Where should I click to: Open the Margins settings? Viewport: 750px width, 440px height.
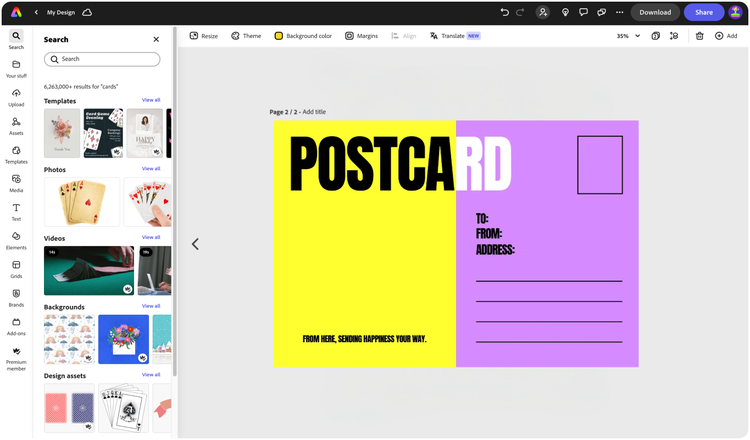(362, 36)
